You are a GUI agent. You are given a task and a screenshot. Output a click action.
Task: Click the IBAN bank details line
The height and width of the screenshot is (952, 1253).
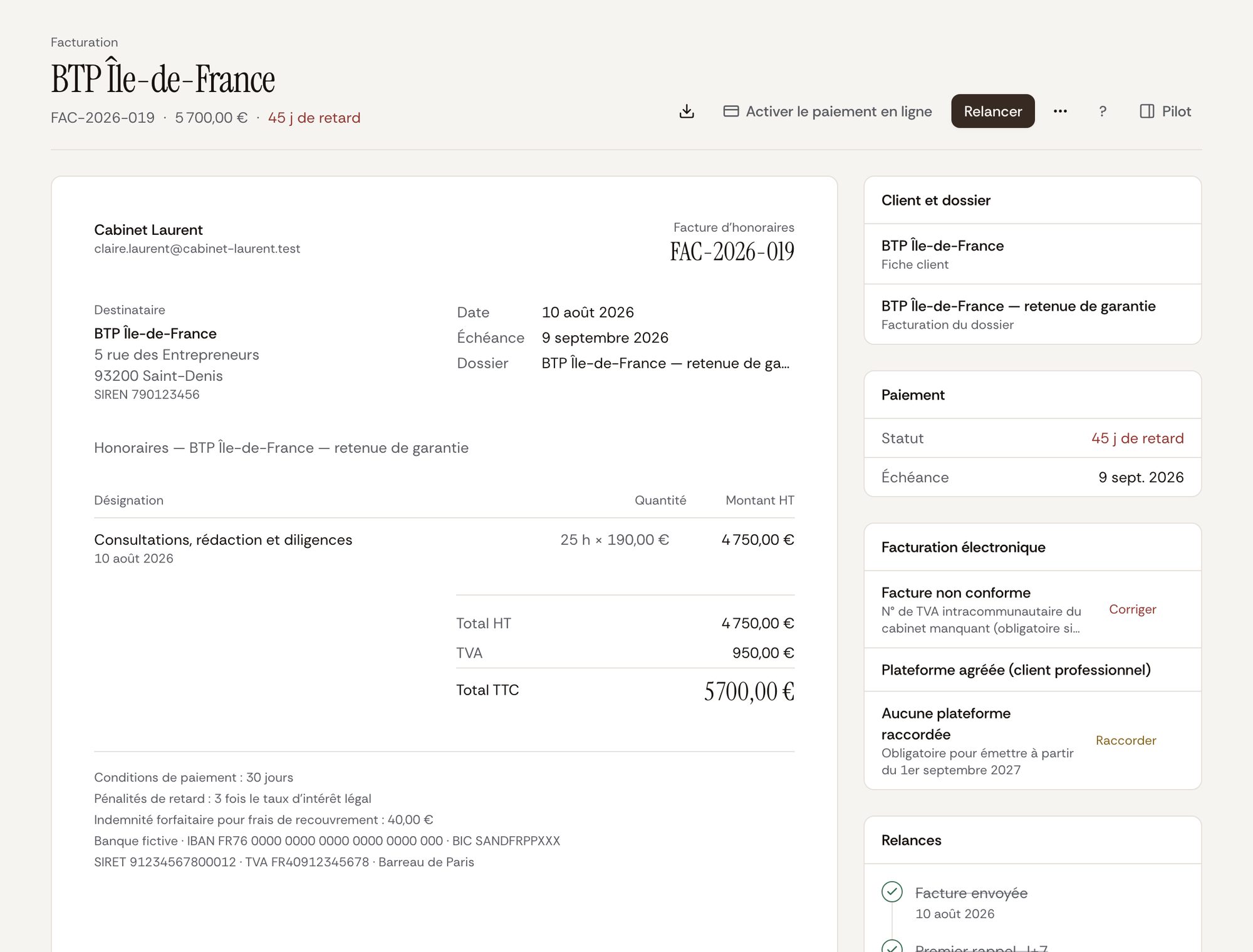pos(327,841)
